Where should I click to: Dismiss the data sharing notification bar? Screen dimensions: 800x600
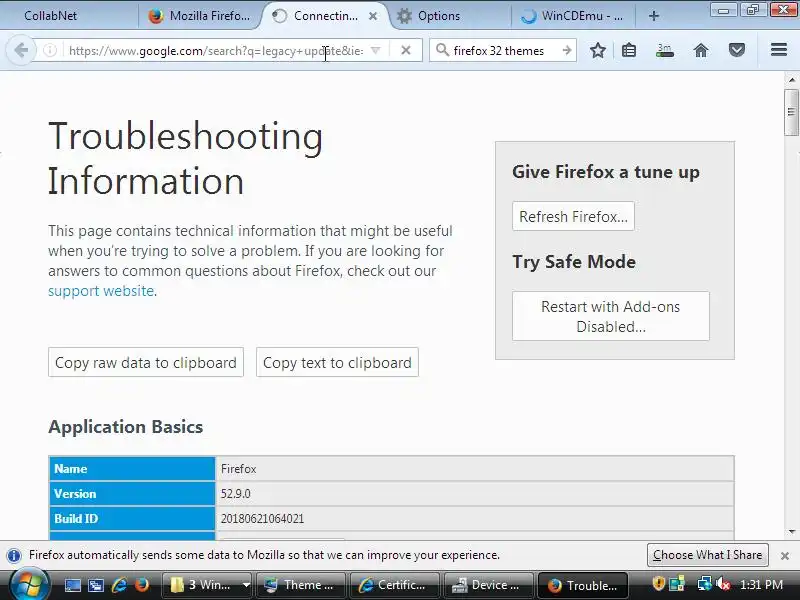[785, 556]
